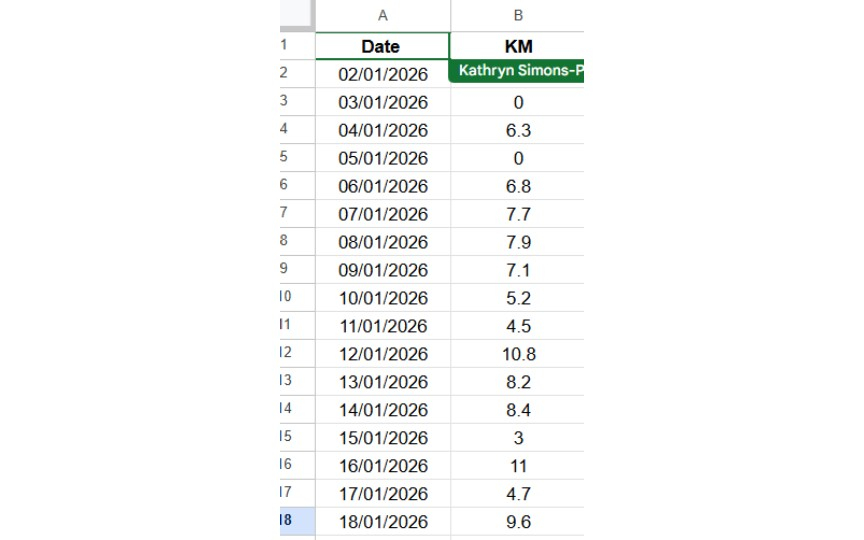Click the KM header cell
This screenshot has width=864, height=540.
tap(517, 46)
